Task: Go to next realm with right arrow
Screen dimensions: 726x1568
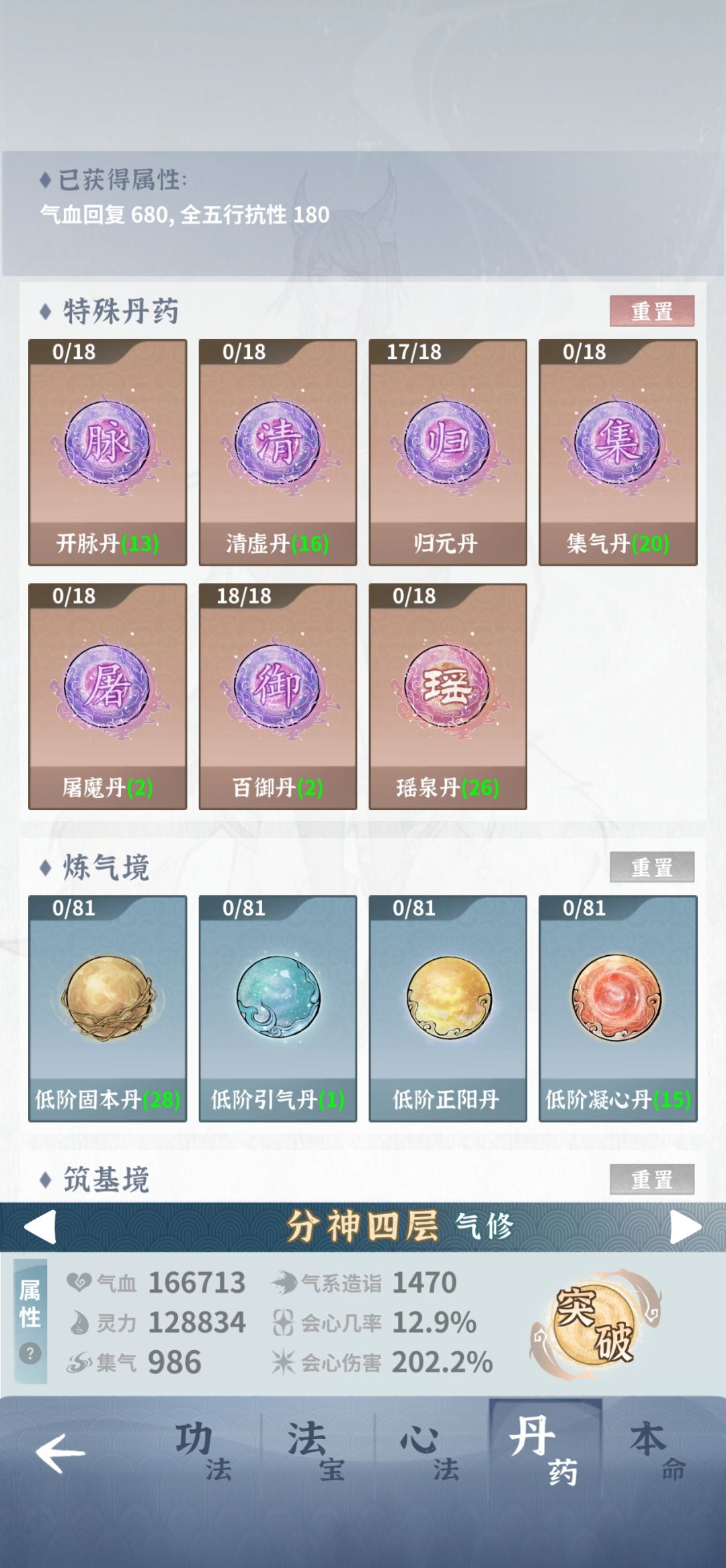Action: 686,1227
